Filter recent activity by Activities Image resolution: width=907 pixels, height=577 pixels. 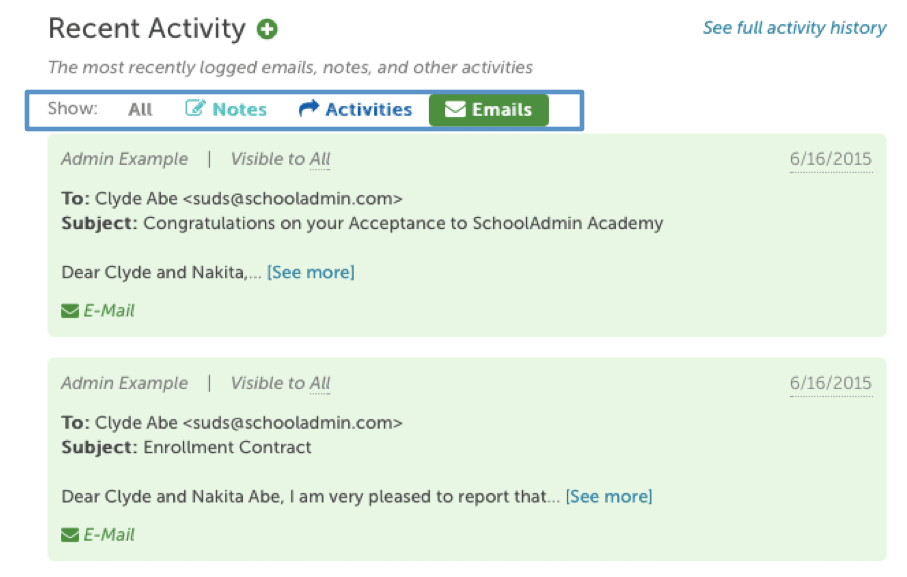click(355, 109)
